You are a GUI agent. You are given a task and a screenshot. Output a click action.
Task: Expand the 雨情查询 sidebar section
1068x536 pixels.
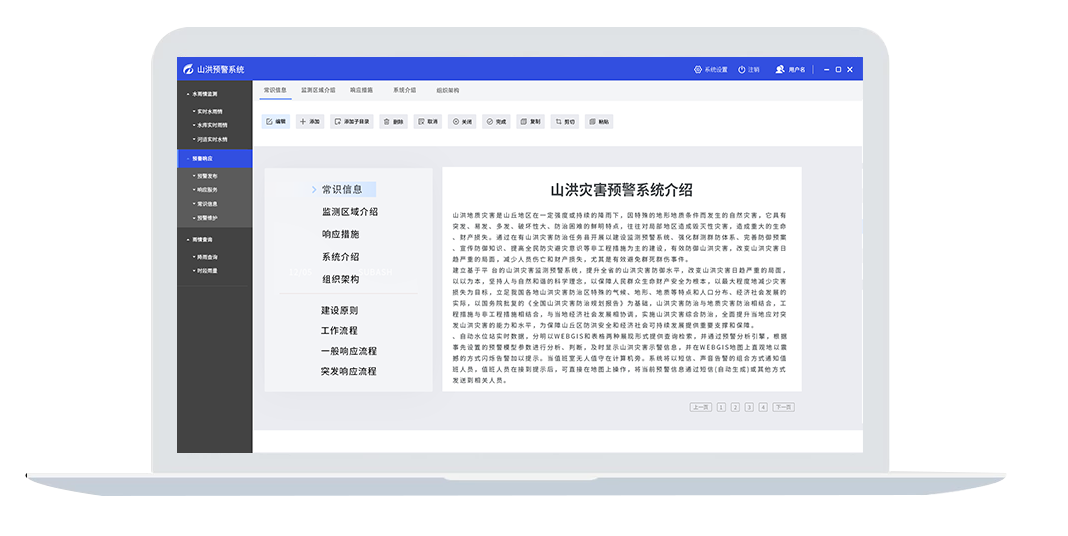point(203,240)
